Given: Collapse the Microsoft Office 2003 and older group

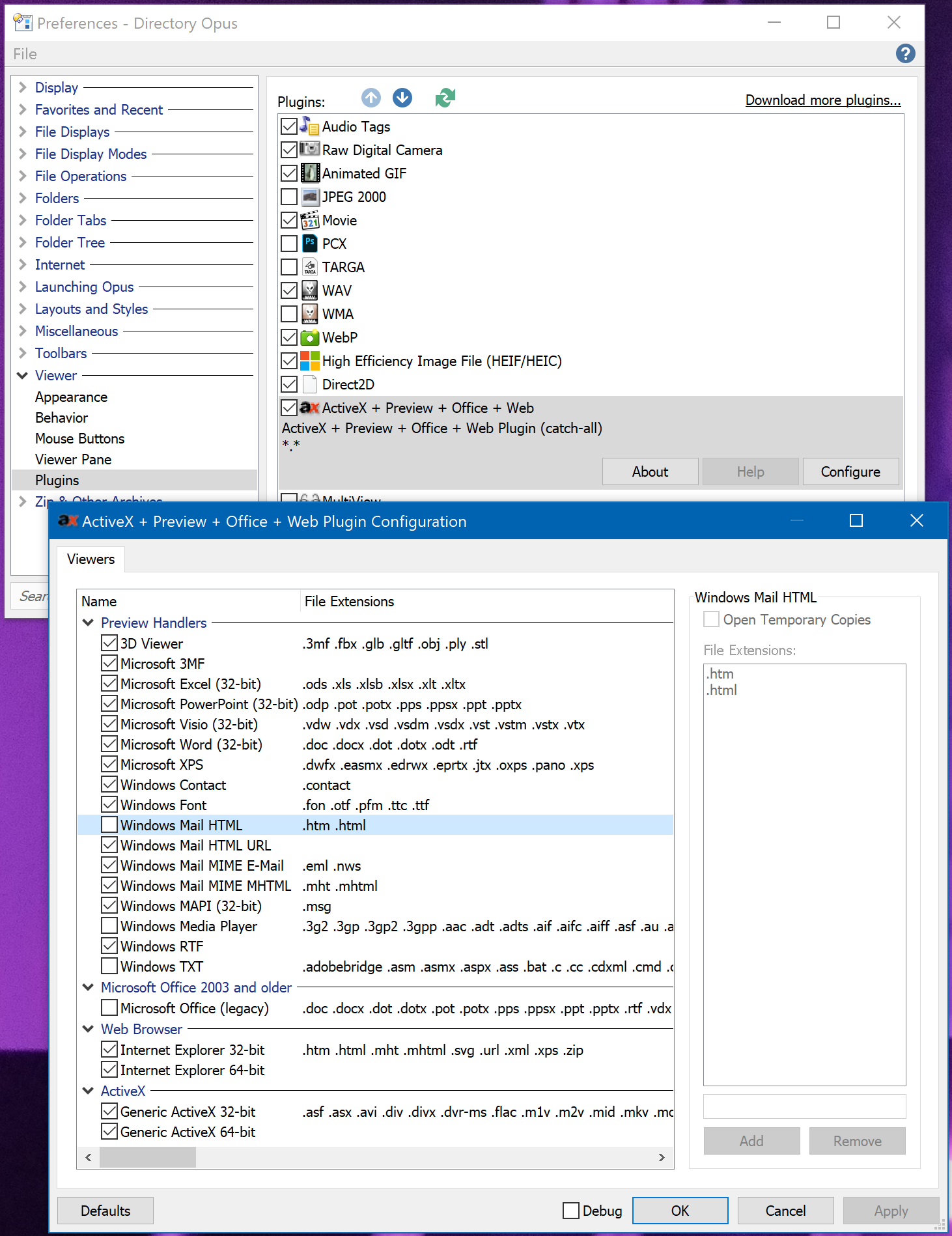Looking at the screenshot, I should point(88,987).
